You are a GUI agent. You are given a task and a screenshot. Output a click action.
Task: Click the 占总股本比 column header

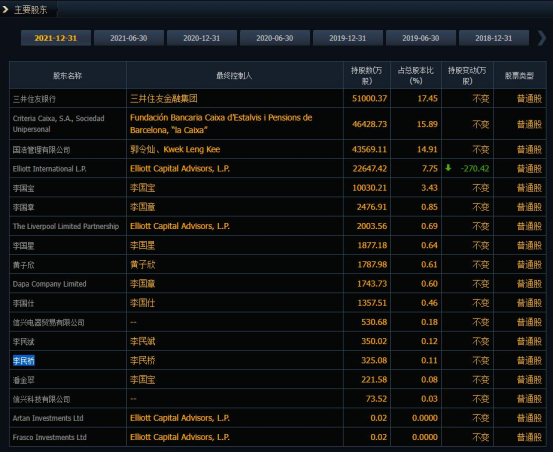pyautogui.click(x=416, y=75)
